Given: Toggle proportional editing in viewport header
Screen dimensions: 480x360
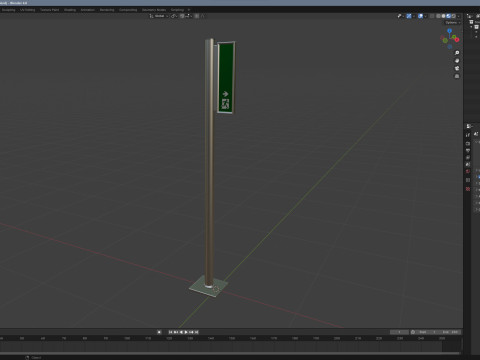Looking at the screenshot, I should [x=197, y=16].
